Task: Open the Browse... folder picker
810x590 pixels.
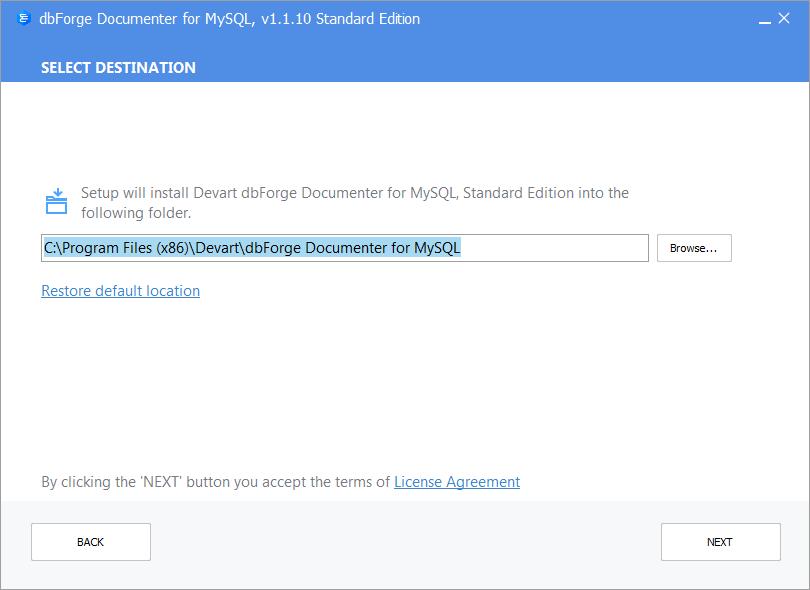Action: pos(694,248)
